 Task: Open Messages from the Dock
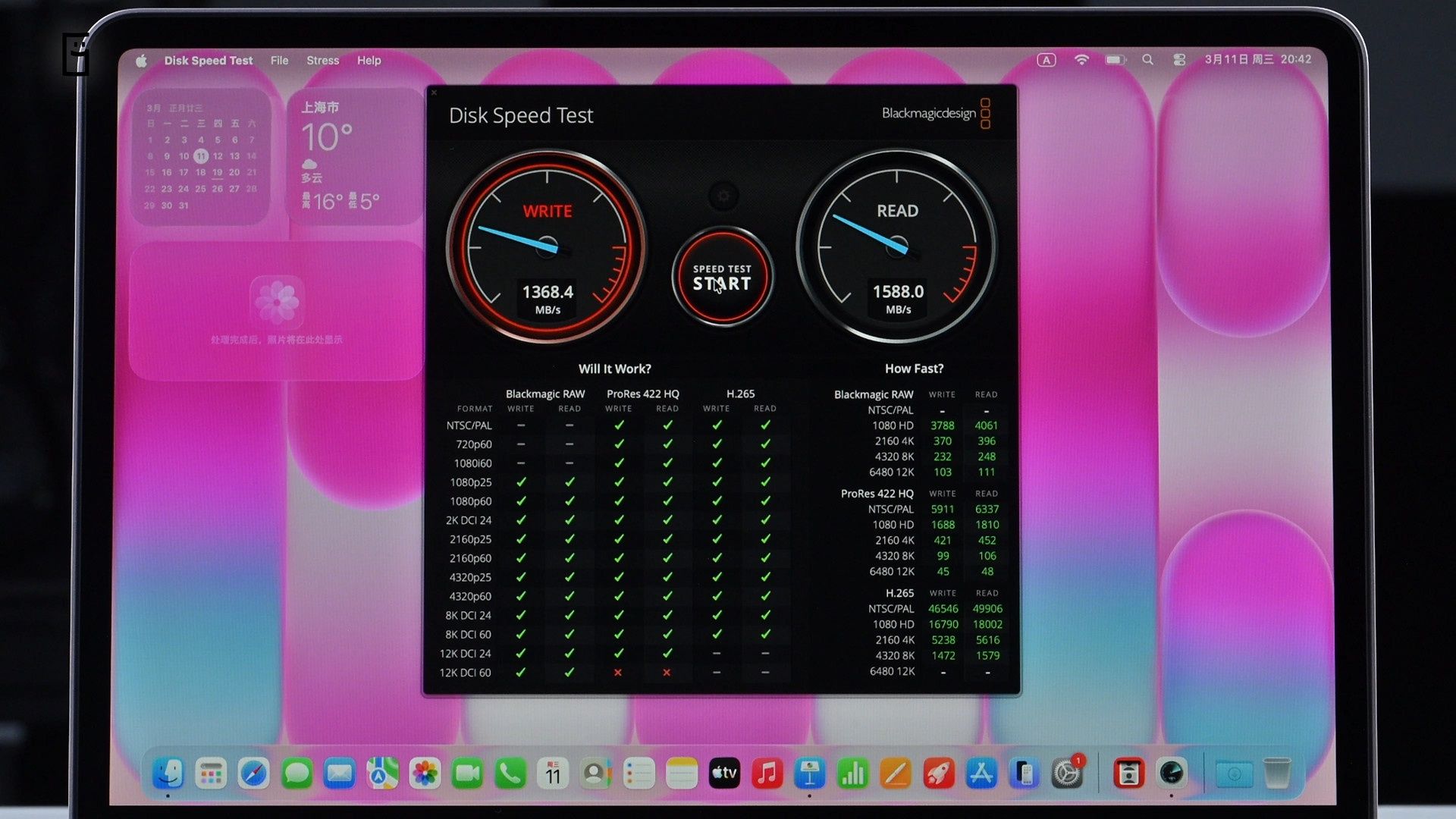click(297, 773)
